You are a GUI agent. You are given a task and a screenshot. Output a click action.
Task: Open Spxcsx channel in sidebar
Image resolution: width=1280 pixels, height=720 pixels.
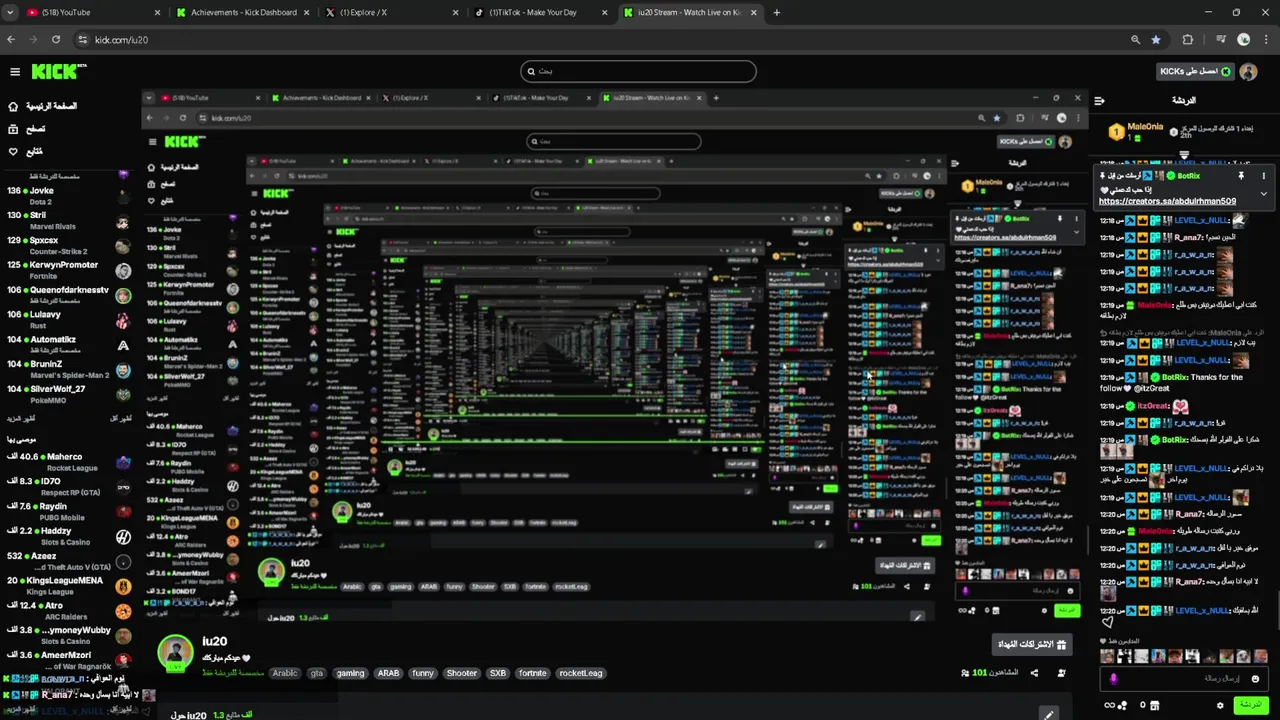tap(70, 245)
